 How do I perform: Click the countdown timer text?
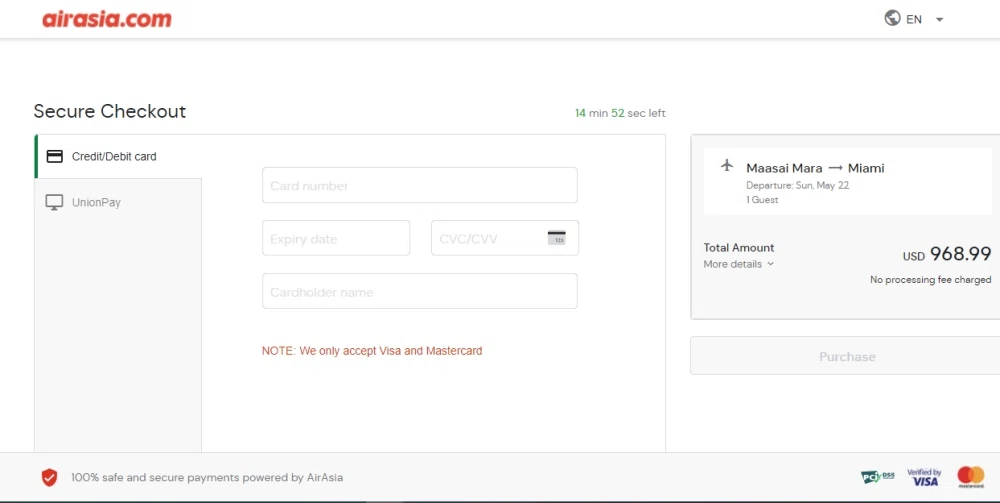[620, 113]
